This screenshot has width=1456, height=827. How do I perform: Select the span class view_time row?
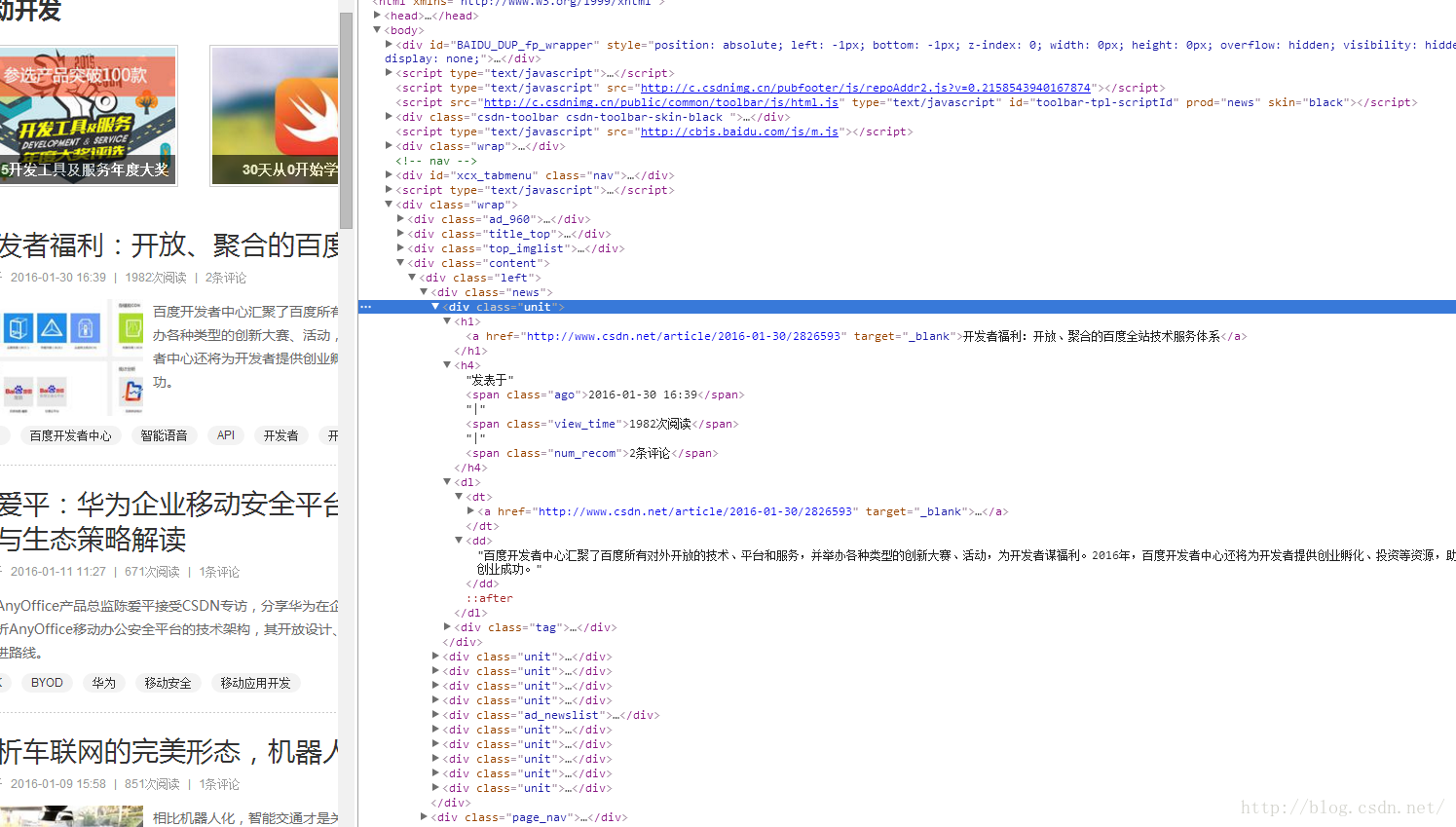coord(602,424)
